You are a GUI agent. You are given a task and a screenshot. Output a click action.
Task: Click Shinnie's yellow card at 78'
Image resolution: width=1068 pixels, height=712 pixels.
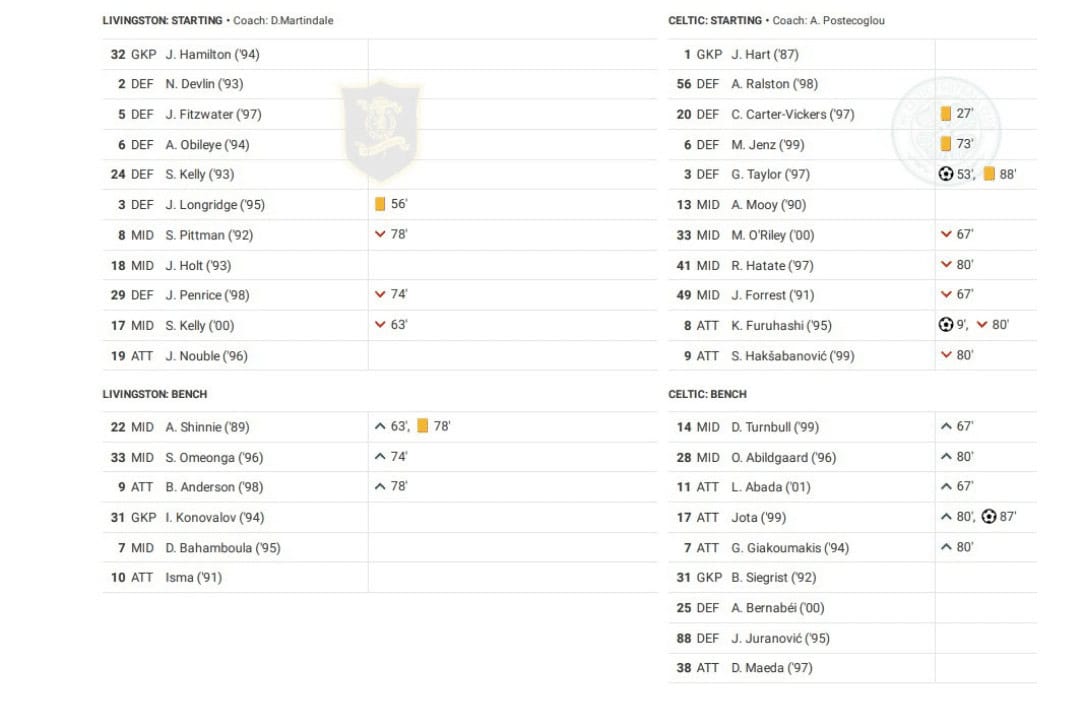coord(423,426)
